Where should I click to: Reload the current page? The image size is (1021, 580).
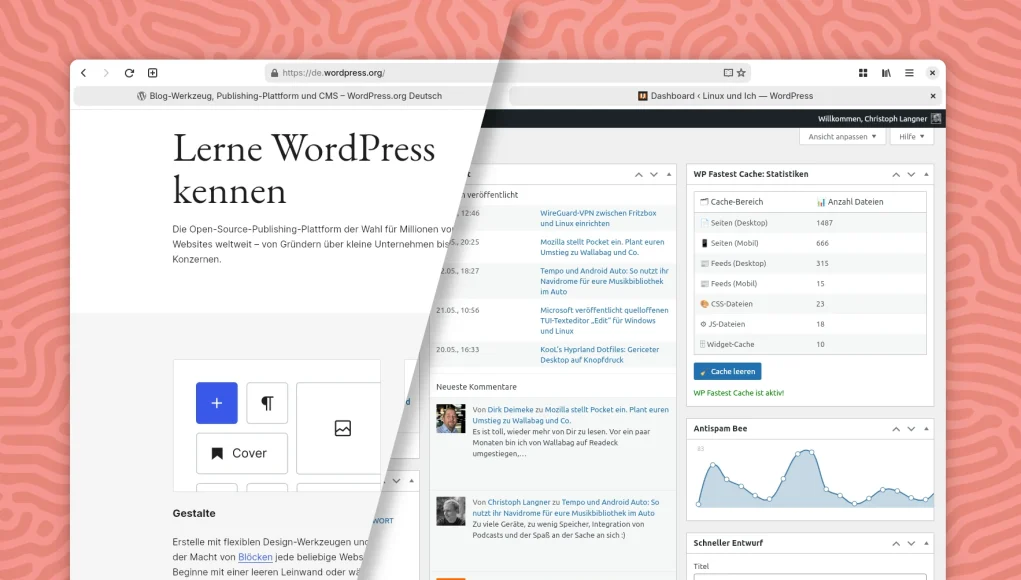[x=129, y=73]
